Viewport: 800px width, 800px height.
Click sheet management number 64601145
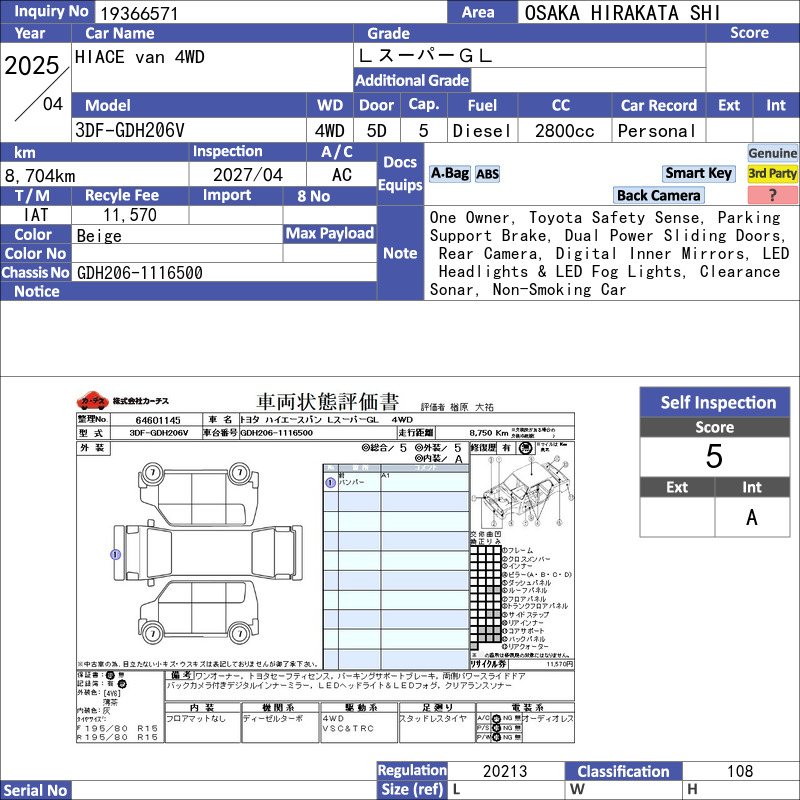point(158,420)
